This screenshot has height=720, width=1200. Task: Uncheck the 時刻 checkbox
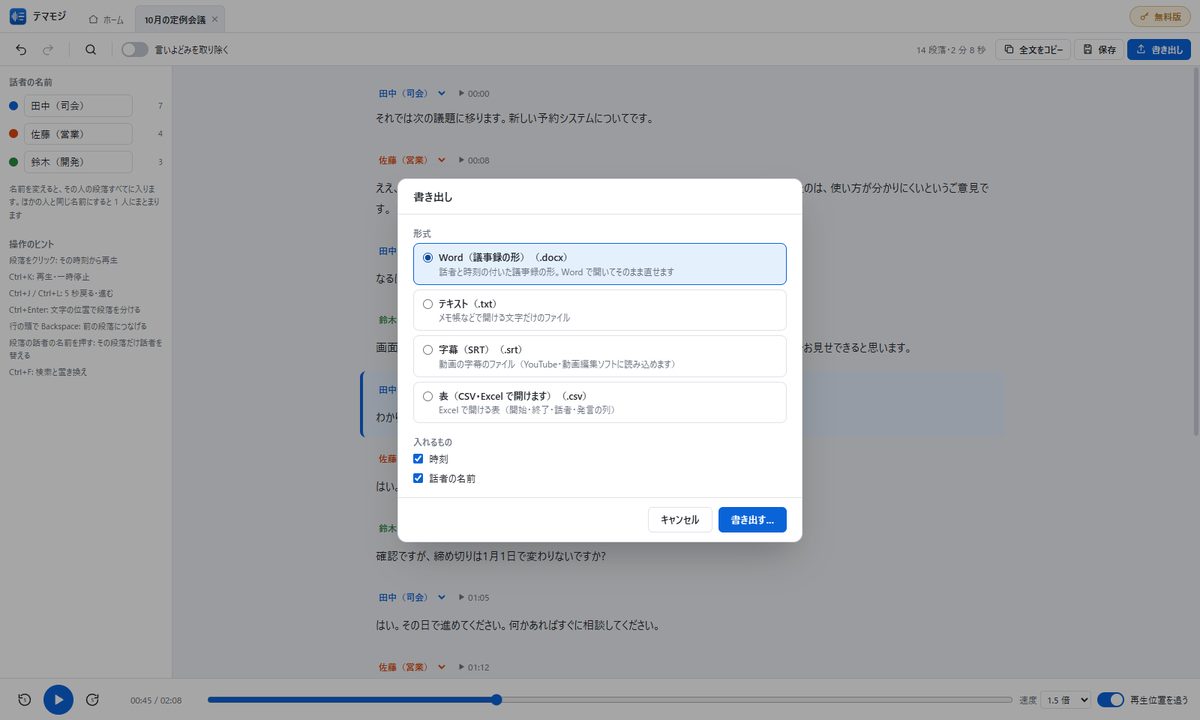pos(419,459)
